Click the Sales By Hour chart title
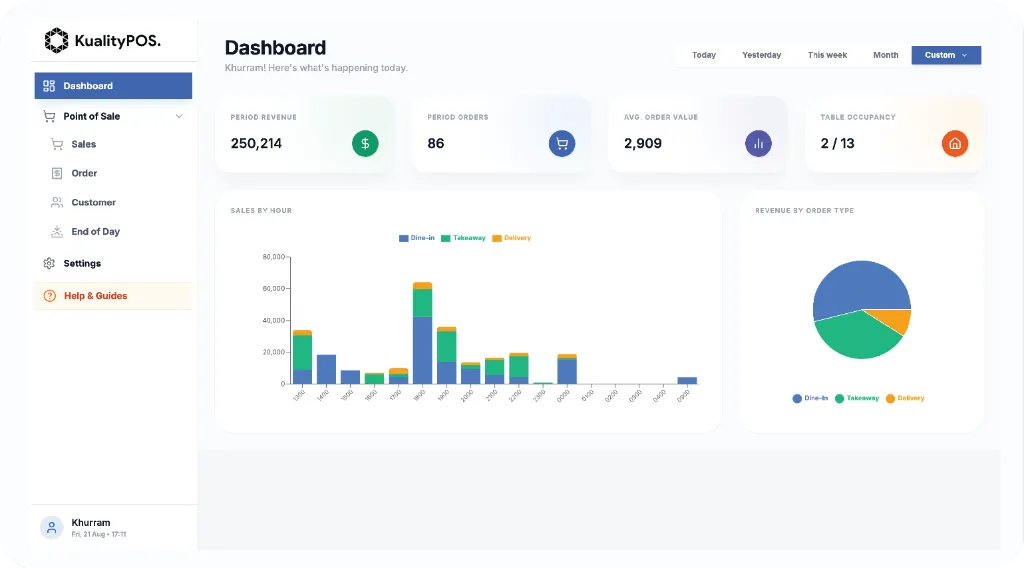 (261, 210)
